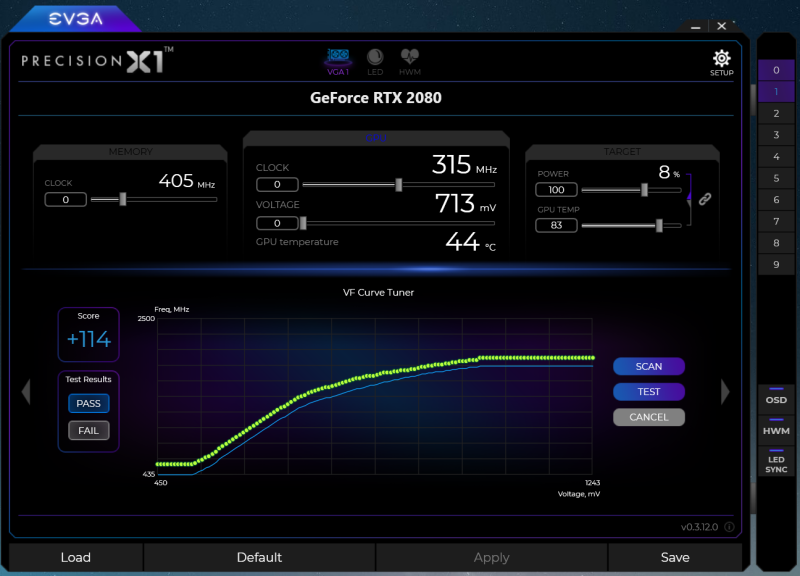Click the GPU voltage slider handle
Screen dimensions: 800x576
pos(303,223)
